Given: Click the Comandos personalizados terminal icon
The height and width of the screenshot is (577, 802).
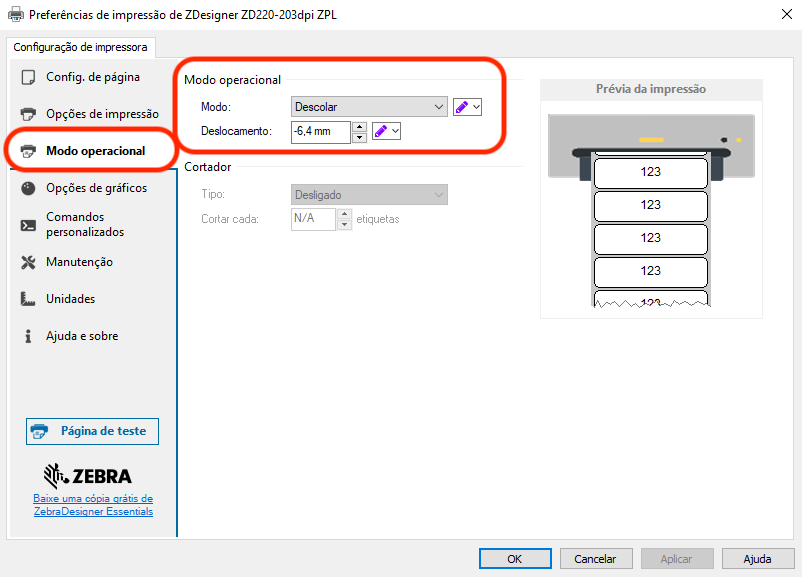Looking at the screenshot, I should pos(28,225).
